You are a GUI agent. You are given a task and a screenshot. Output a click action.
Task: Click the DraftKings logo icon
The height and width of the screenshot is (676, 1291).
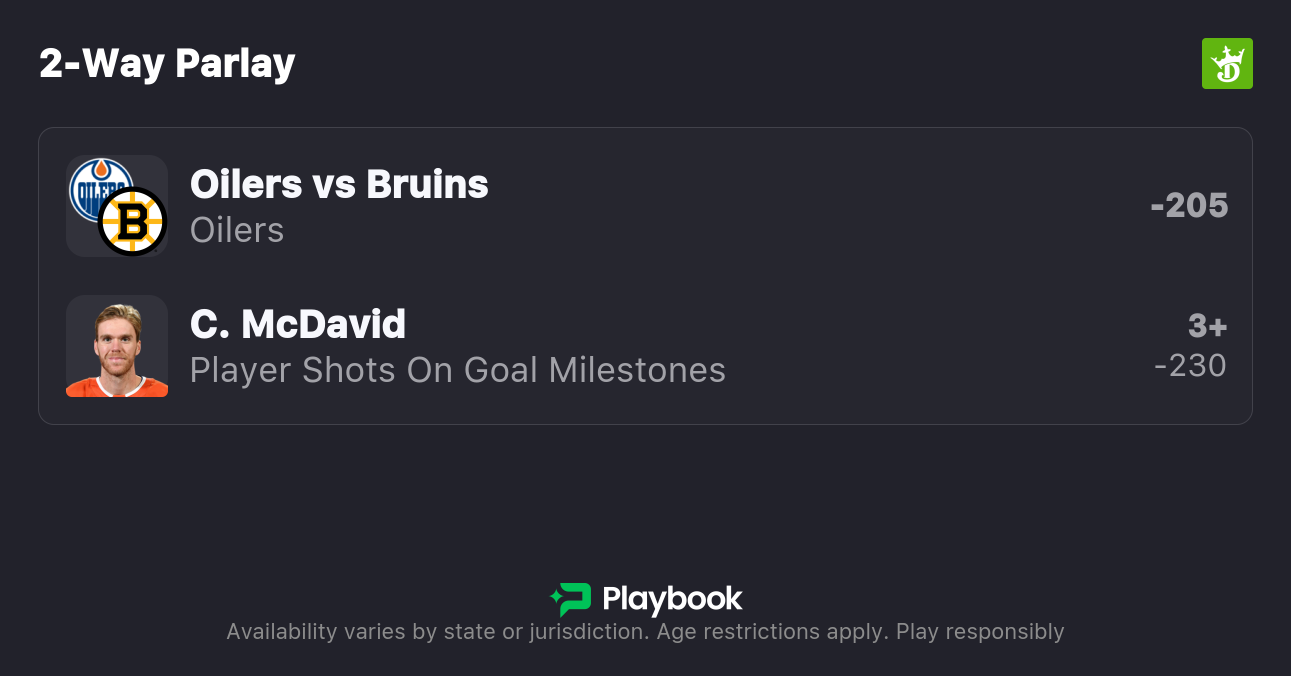click(1227, 64)
